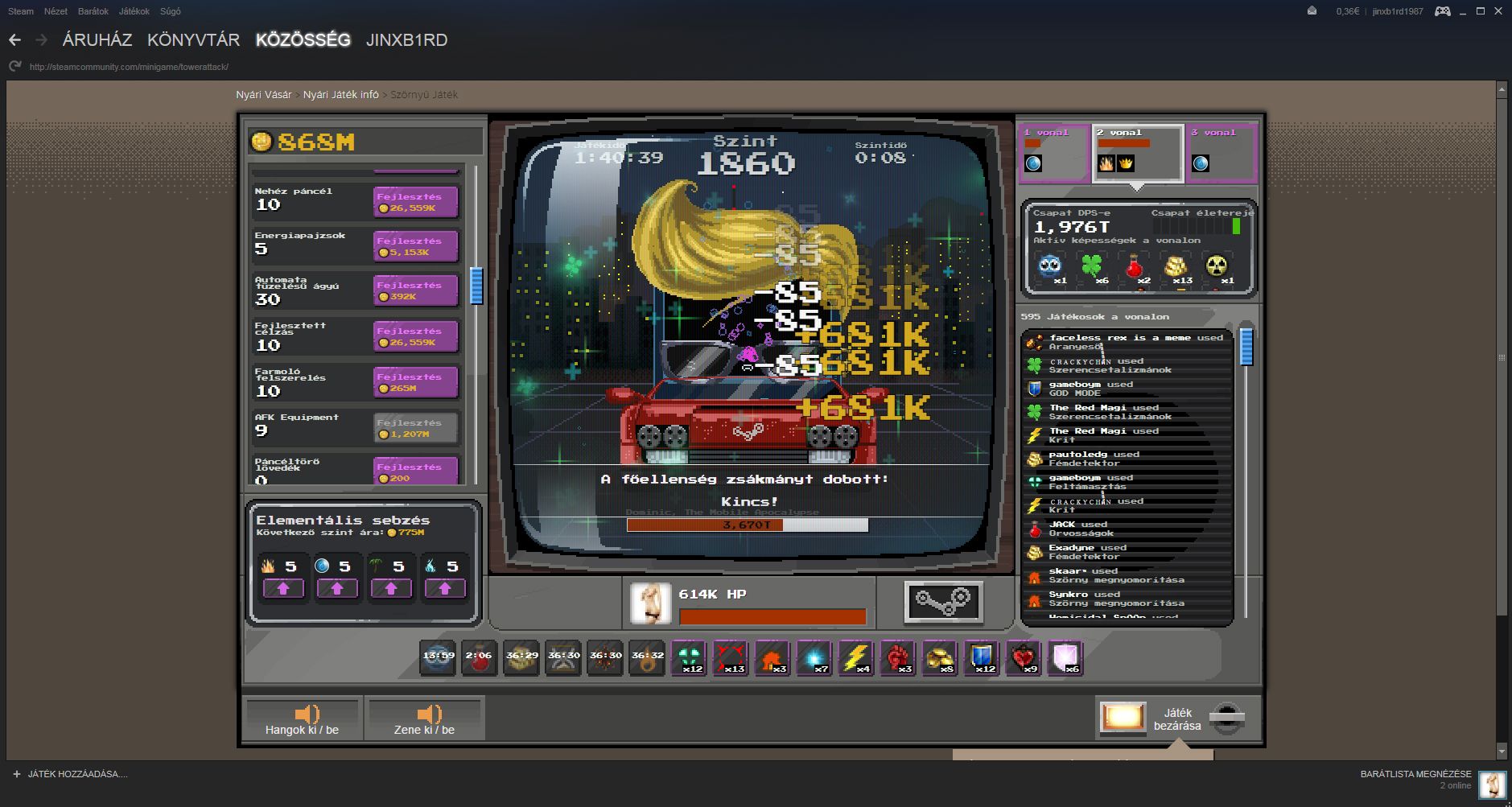This screenshot has width=1512, height=807.
Task: Go to the ÁRUHÁZ store tab
Action: 97,40
